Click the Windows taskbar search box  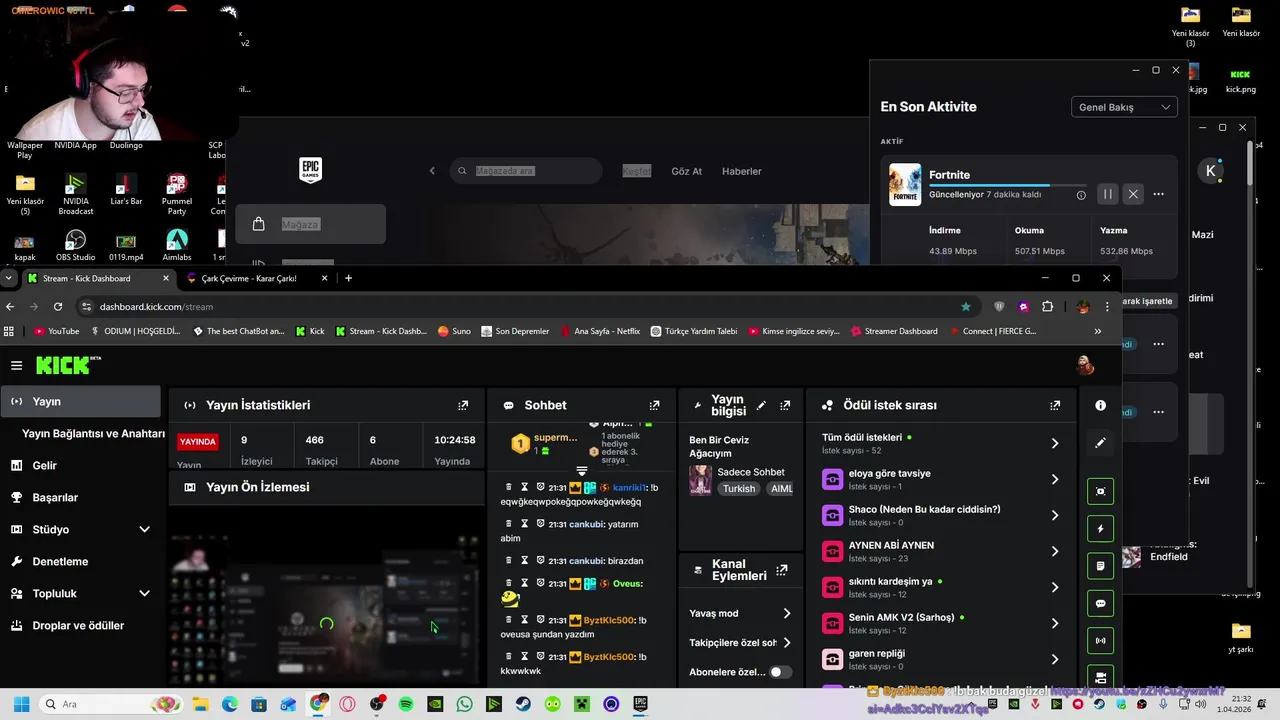coord(112,704)
